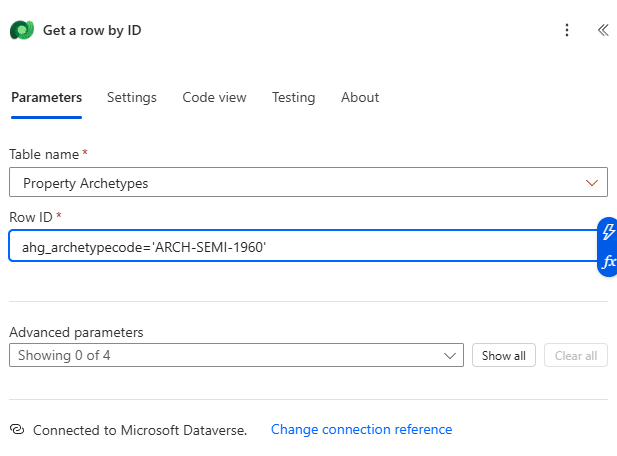The image size is (617, 456).
Task: Click the Row ID input field
Action: [303, 246]
